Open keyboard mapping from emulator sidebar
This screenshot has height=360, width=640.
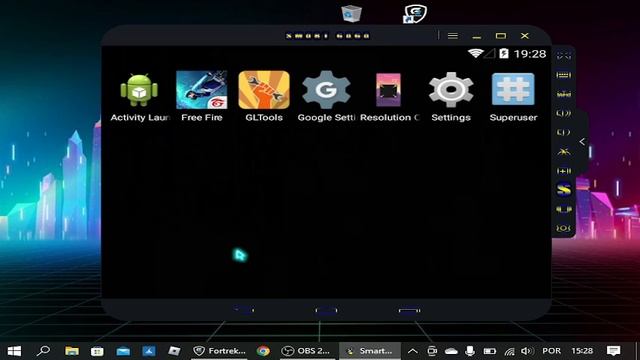click(x=564, y=75)
